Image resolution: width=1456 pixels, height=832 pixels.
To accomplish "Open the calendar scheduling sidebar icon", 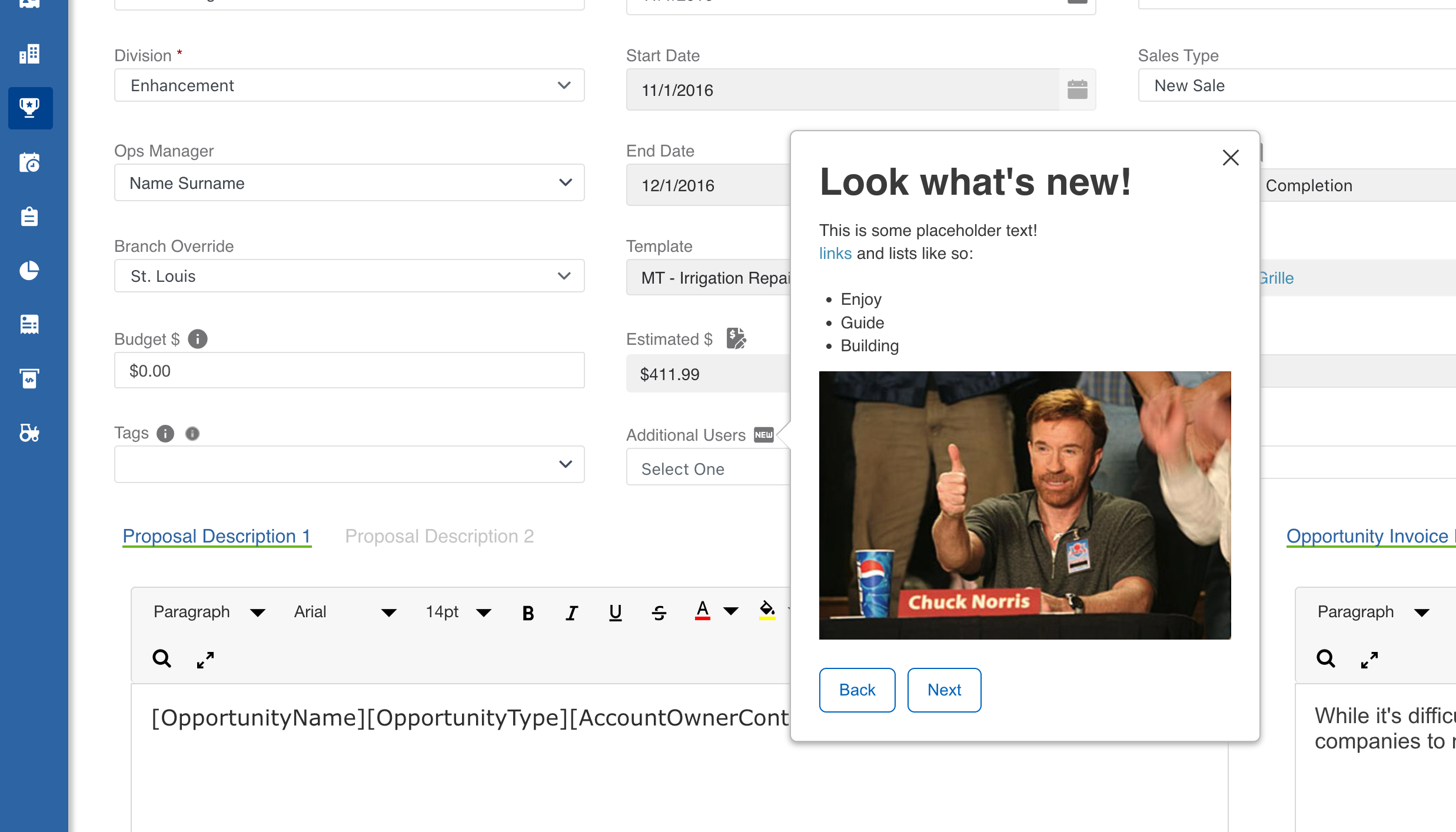I will 29,162.
